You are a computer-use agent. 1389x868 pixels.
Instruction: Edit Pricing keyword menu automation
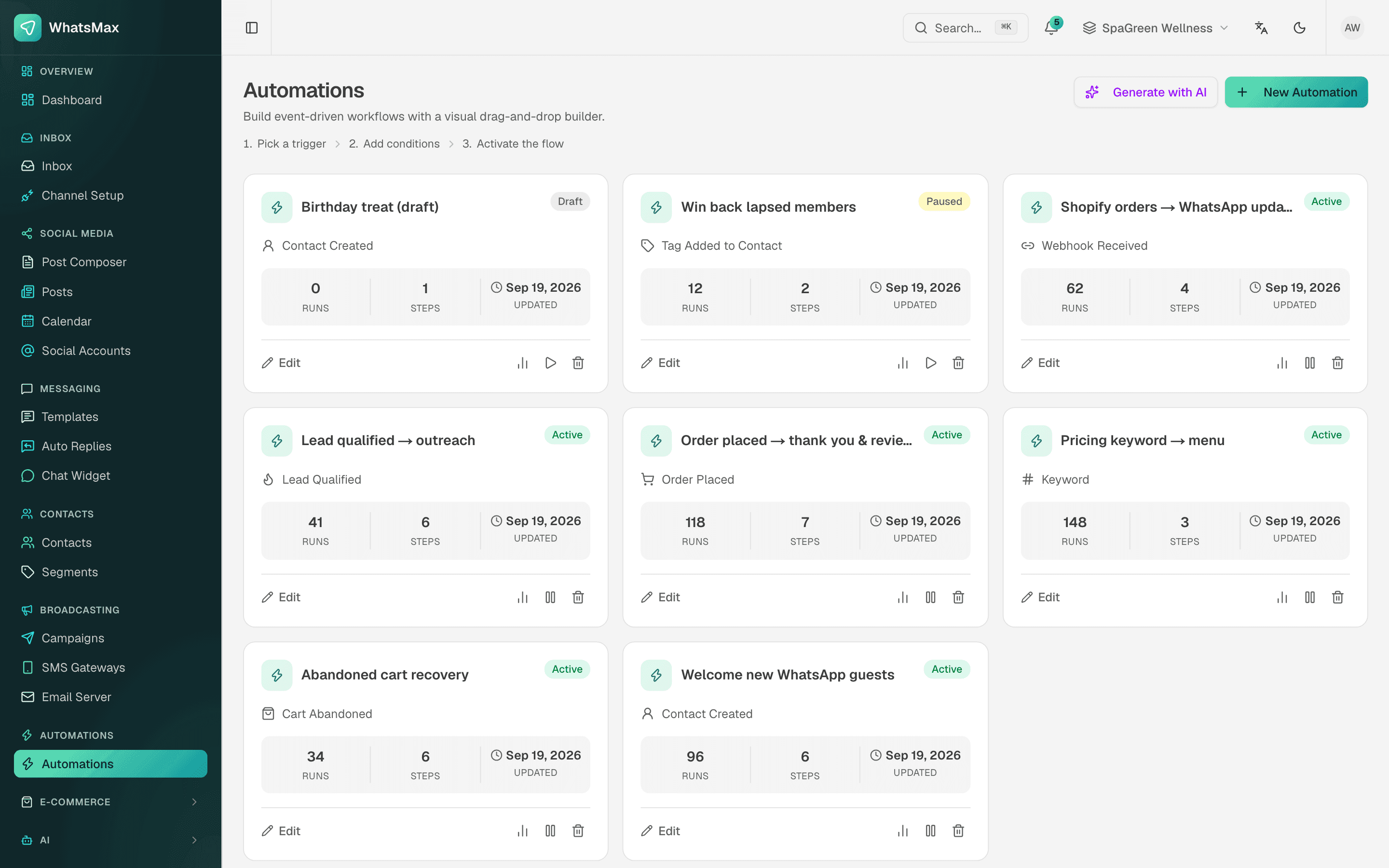tap(1041, 597)
